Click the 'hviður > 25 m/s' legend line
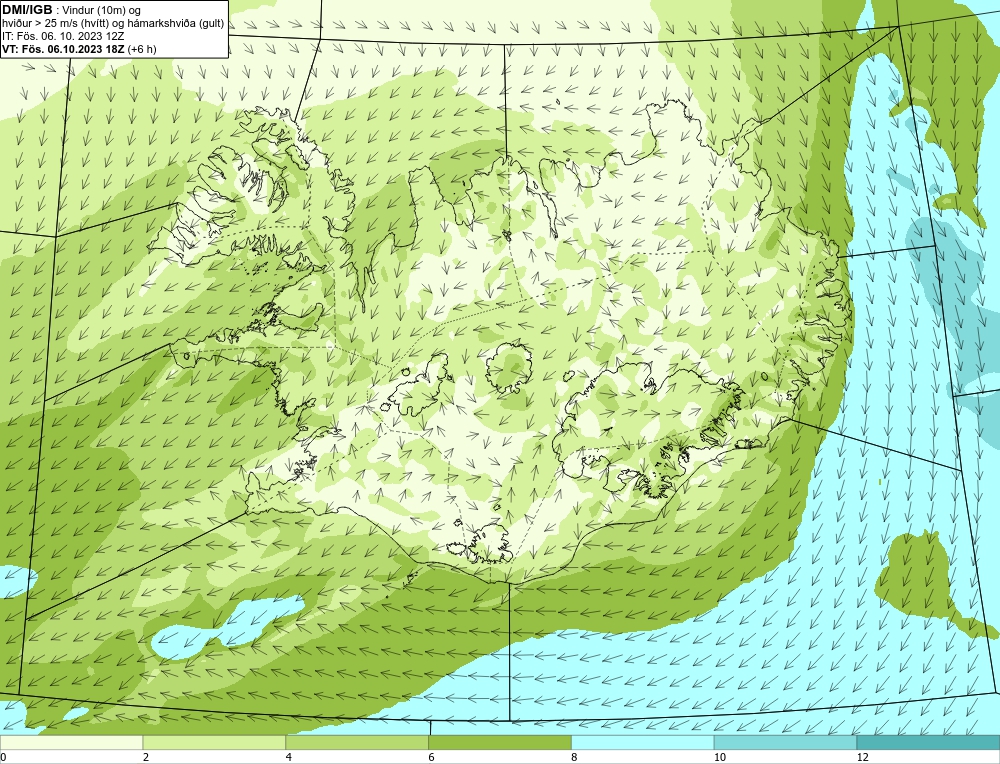1000x764 pixels. pos(113,24)
